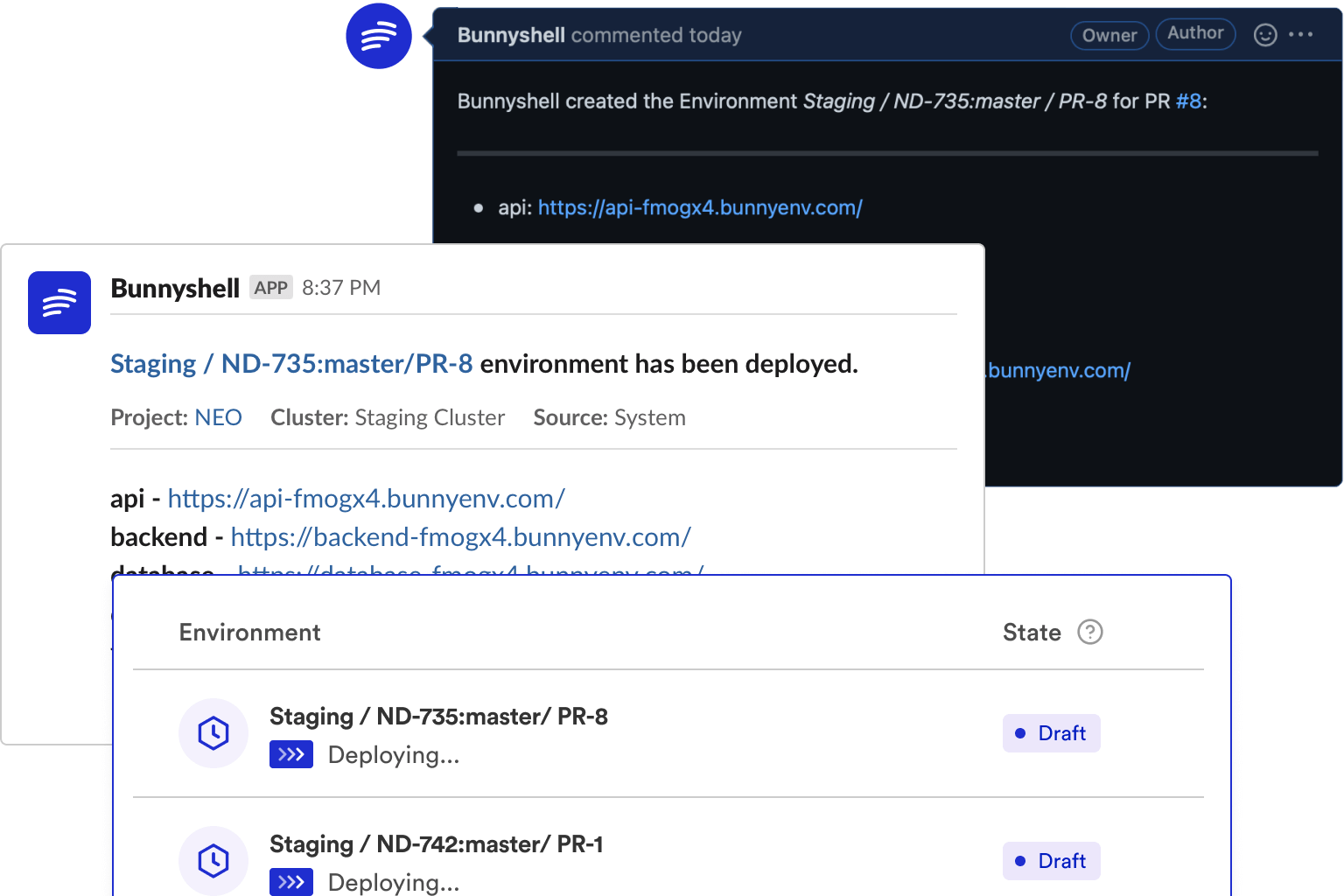Click the APP label next to Bunnyshell

tap(271, 288)
